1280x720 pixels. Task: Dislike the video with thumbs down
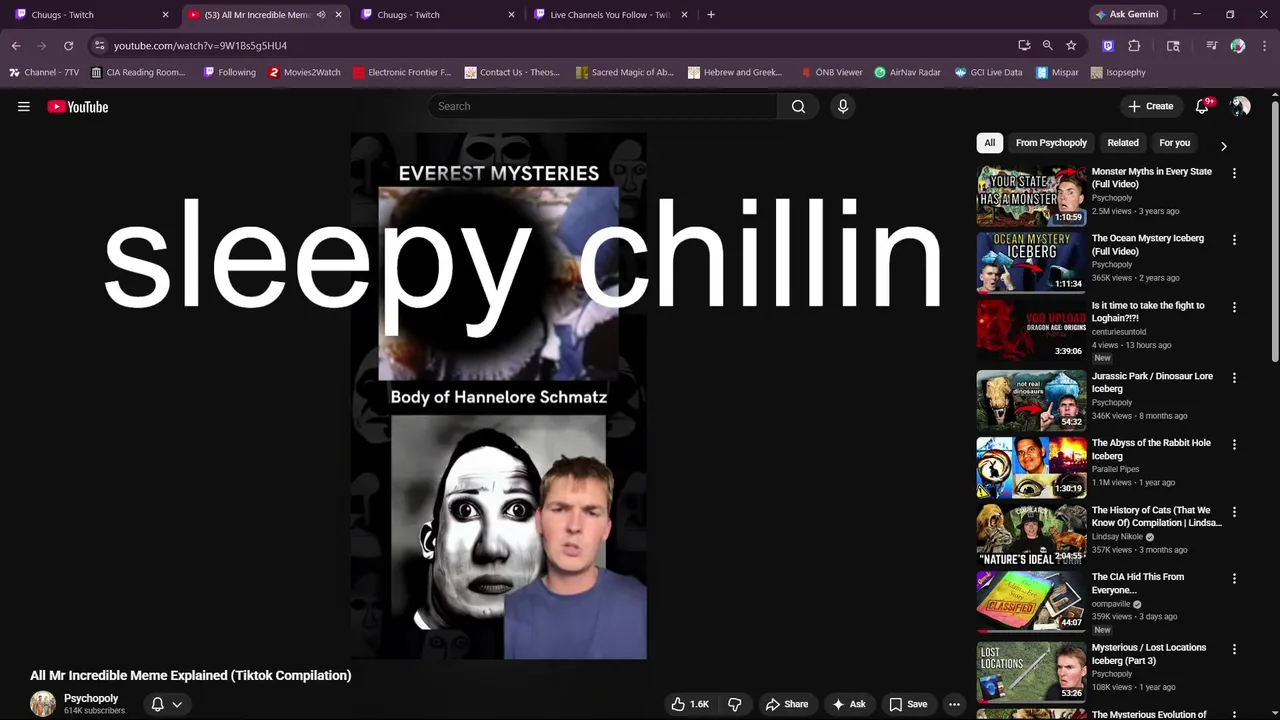point(734,704)
